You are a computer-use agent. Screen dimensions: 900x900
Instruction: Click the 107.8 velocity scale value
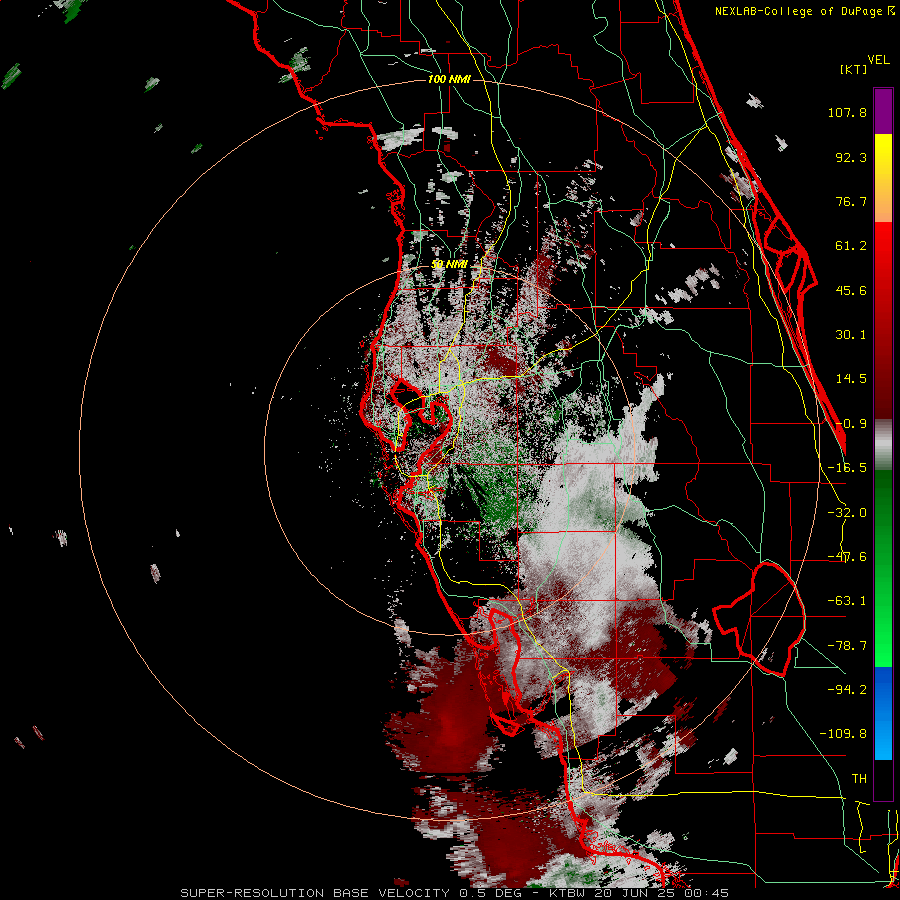point(847,112)
